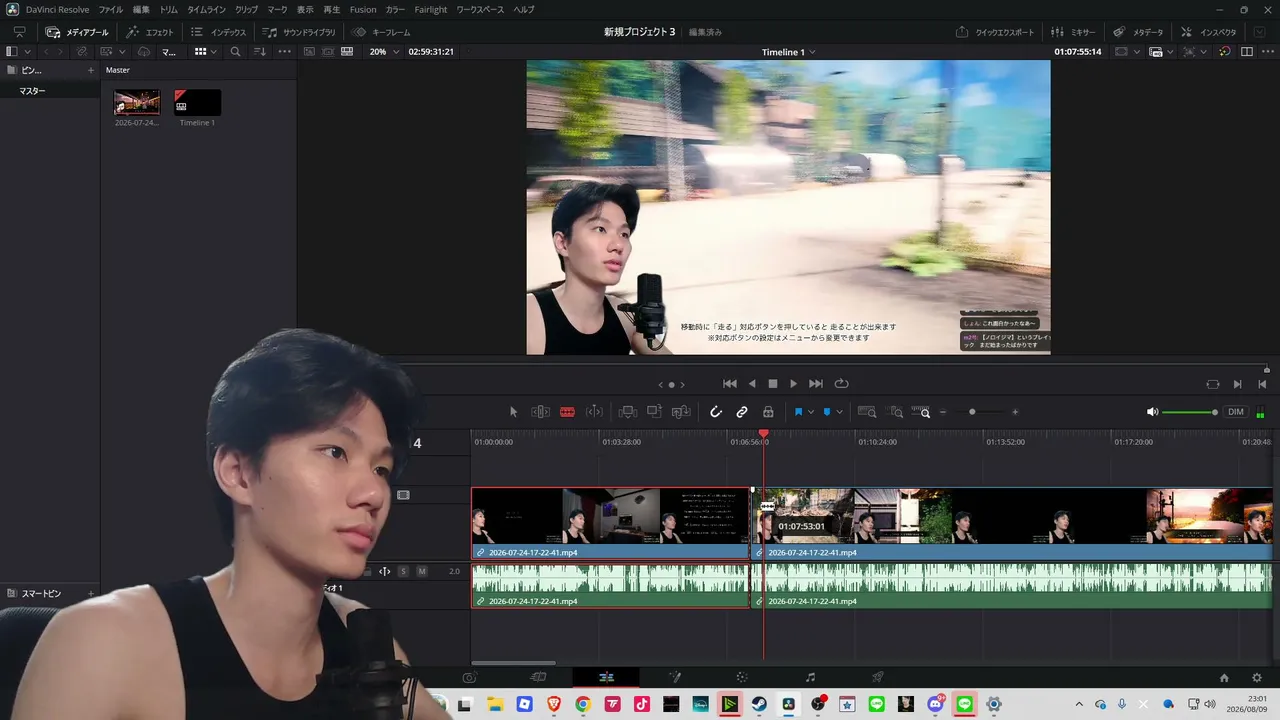This screenshot has height=720, width=1280.
Task: Add a blue flag to the clip
Action: (798, 412)
